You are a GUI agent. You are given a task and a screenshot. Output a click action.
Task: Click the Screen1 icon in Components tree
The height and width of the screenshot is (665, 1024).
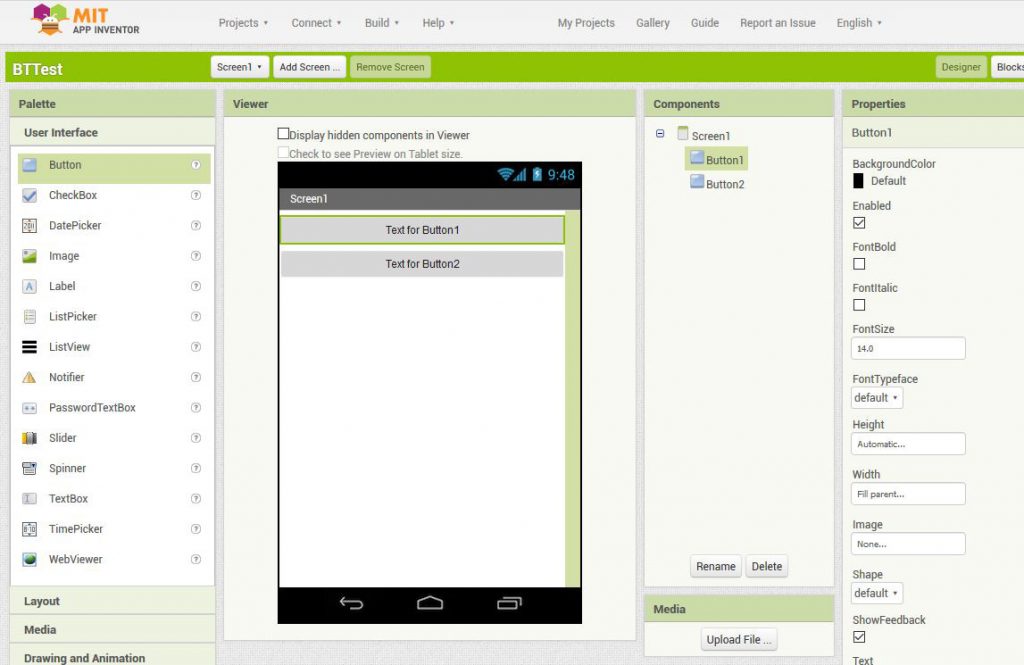tap(683, 133)
